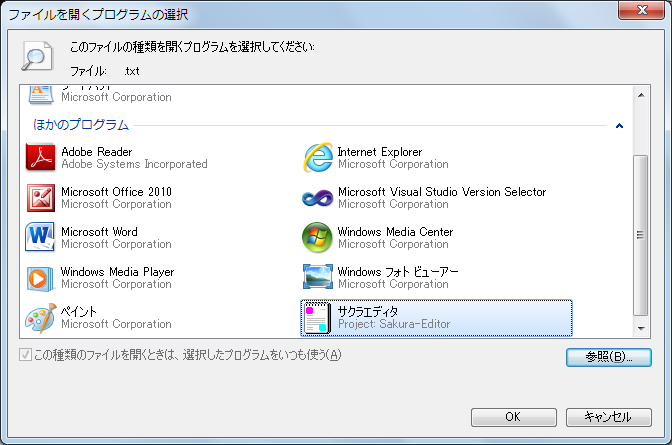Image resolution: width=672 pixels, height=445 pixels.
Task: Select the Microsoft Office 2010 icon
Action: (41, 198)
